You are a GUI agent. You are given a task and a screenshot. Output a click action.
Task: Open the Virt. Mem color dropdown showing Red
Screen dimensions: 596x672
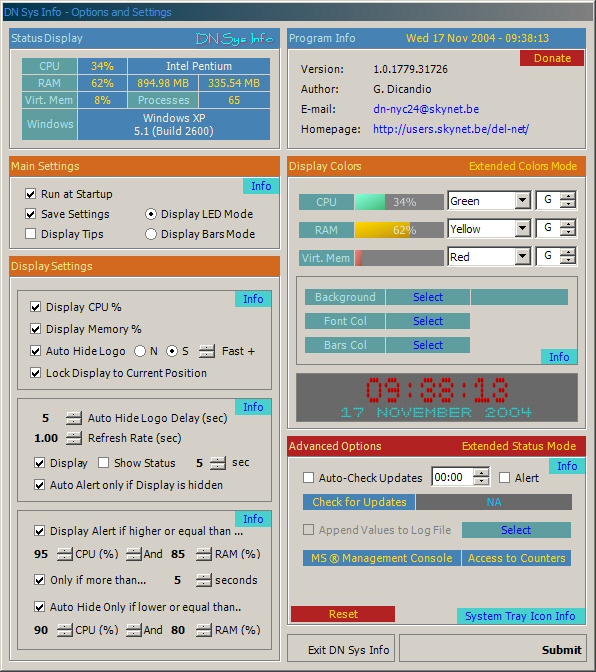point(522,257)
